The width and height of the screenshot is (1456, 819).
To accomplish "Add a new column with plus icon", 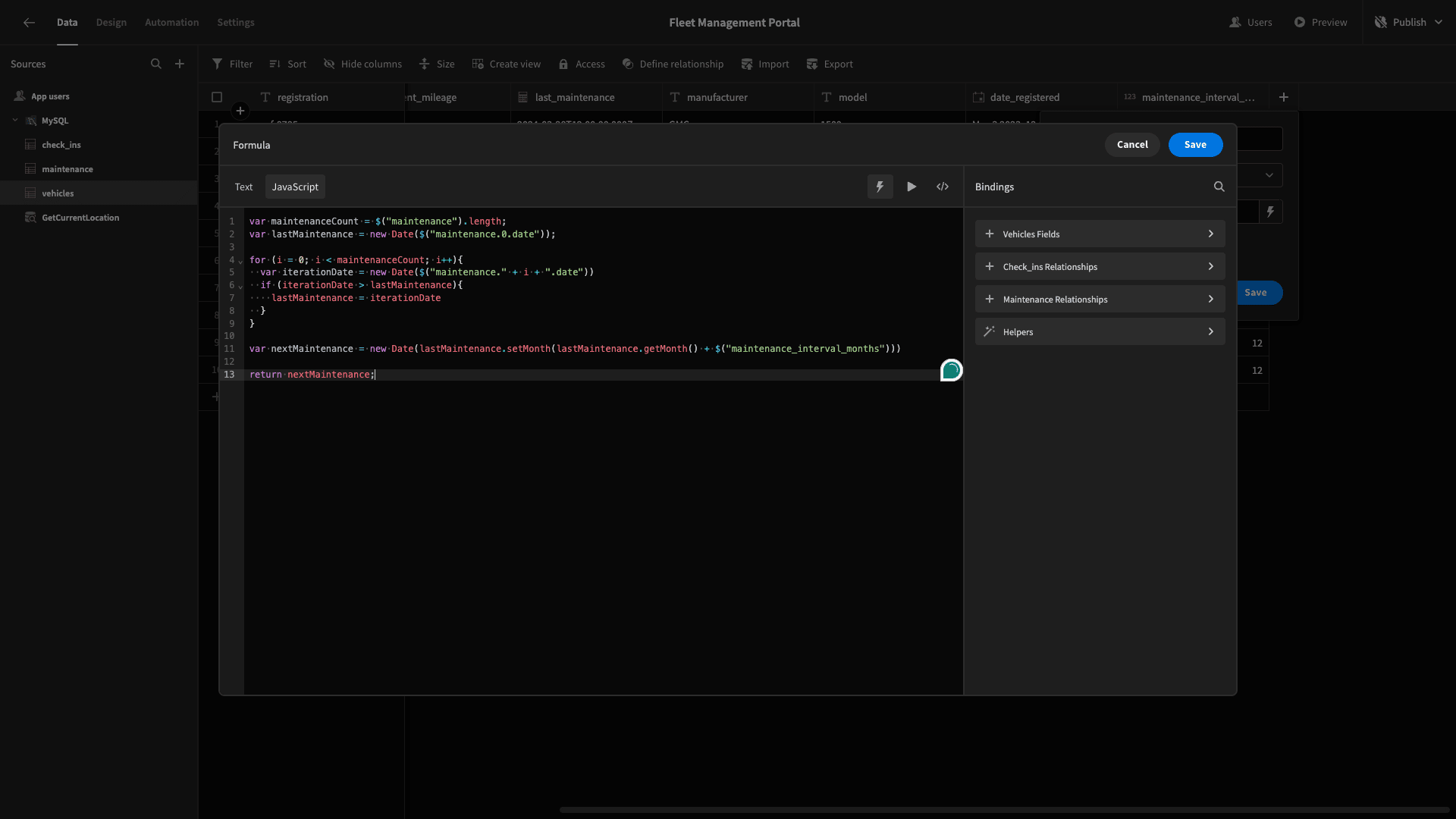I will (x=1284, y=97).
